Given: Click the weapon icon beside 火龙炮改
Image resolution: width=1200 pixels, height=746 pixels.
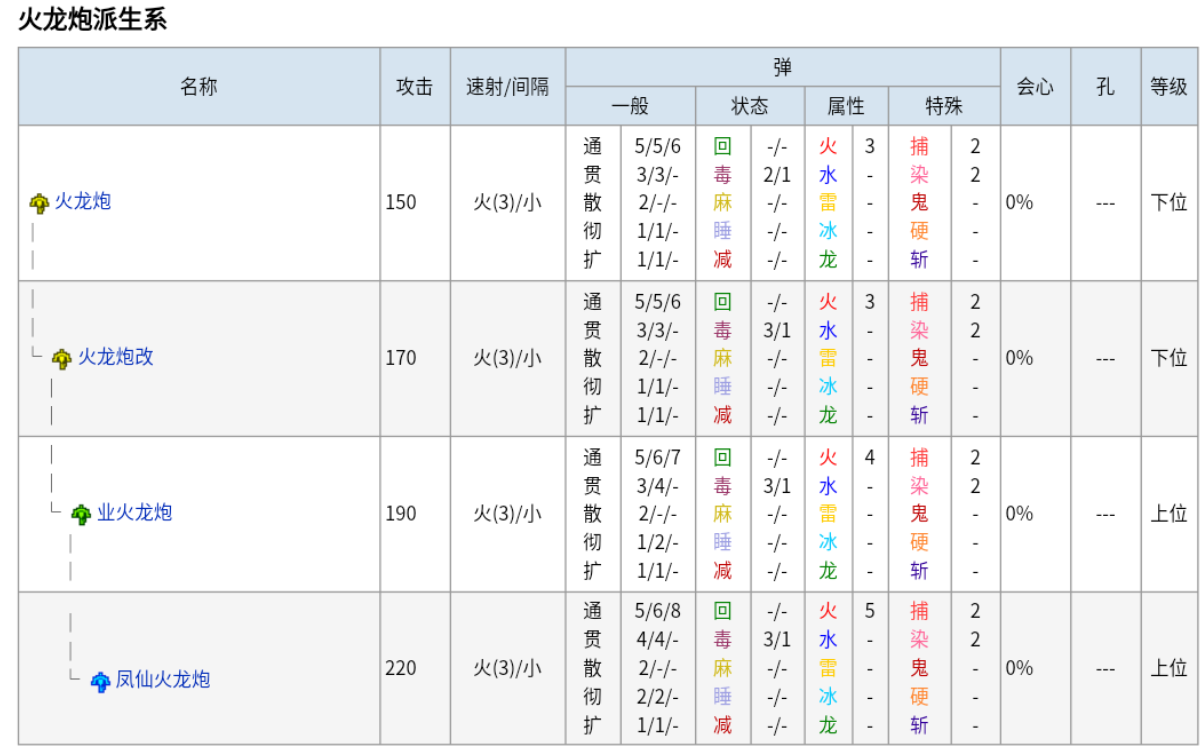Looking at the screenshot, I should tap(62, 358).
